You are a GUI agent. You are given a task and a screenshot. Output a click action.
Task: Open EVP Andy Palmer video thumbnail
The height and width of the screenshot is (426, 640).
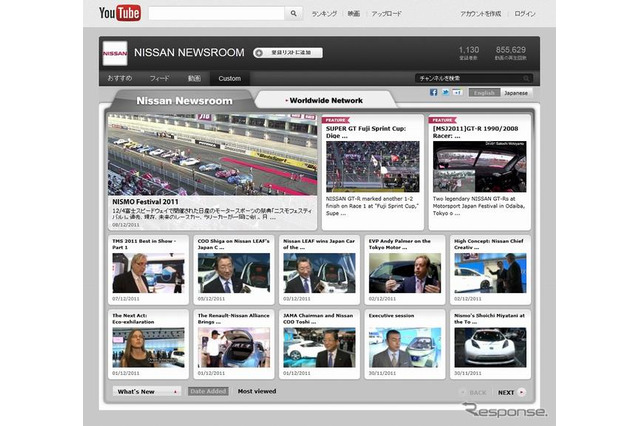tap(405, 273)
